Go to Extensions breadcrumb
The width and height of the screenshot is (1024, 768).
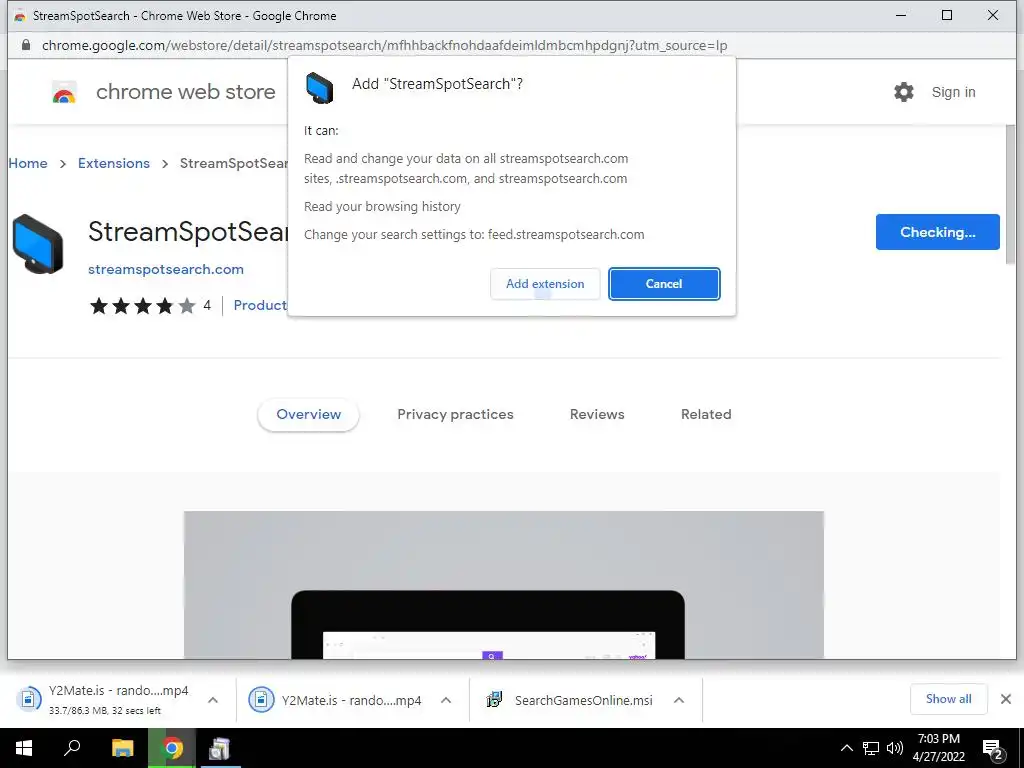(x=114, y=163)
